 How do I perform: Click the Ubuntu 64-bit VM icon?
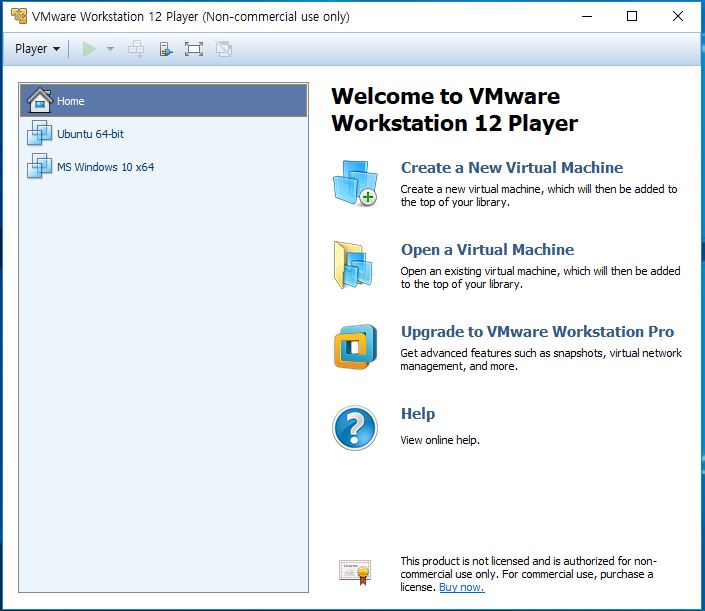point(40,133)
